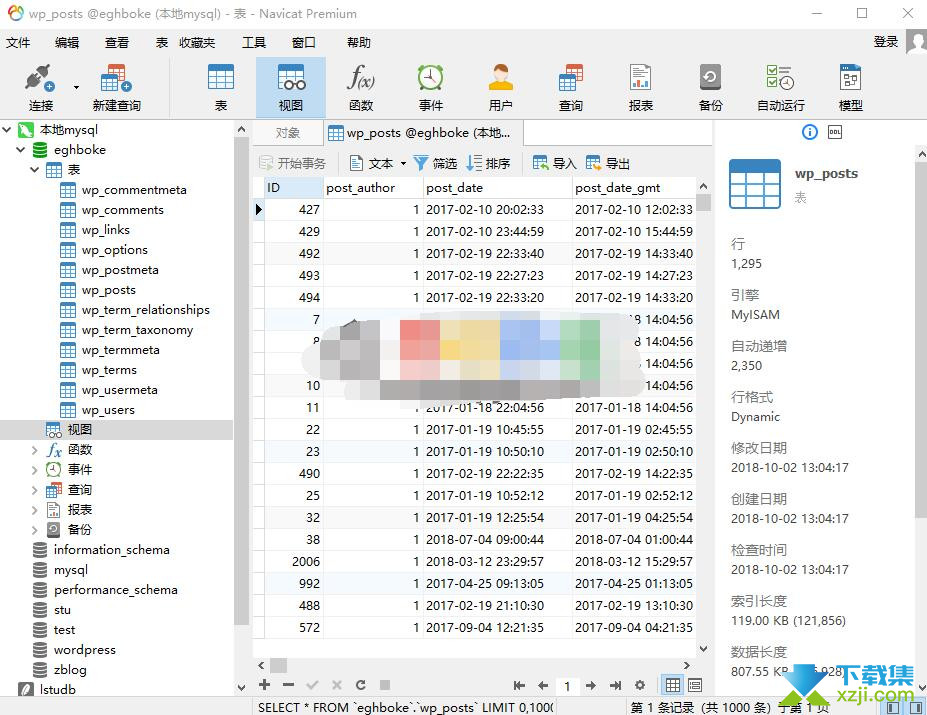
Task: Click the add record plus icon
Action: point(264,685)
